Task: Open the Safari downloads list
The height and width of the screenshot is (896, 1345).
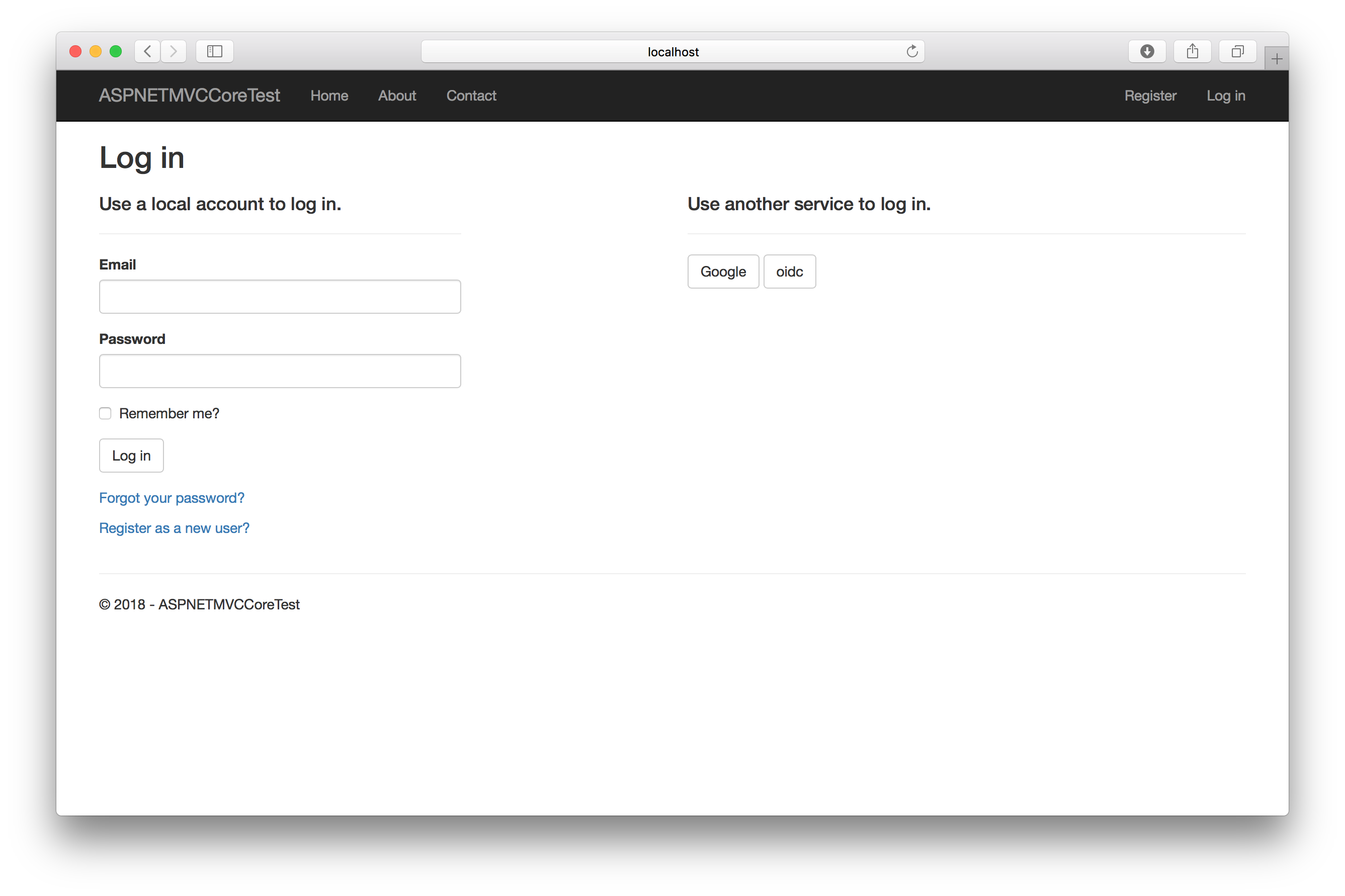Action: (x=1147, y=51)
